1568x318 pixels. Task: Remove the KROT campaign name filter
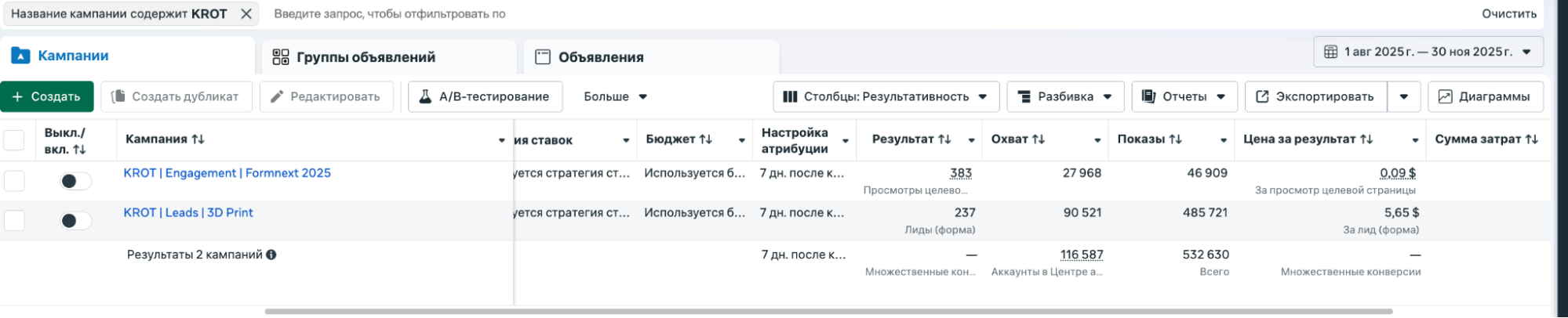[x=246, y=14]
